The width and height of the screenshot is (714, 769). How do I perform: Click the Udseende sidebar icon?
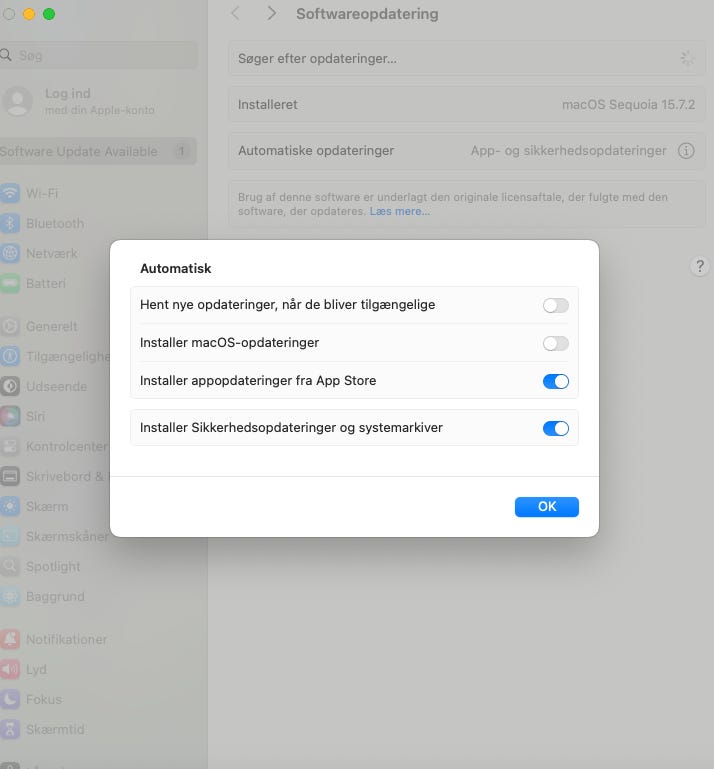click(10, 386)
